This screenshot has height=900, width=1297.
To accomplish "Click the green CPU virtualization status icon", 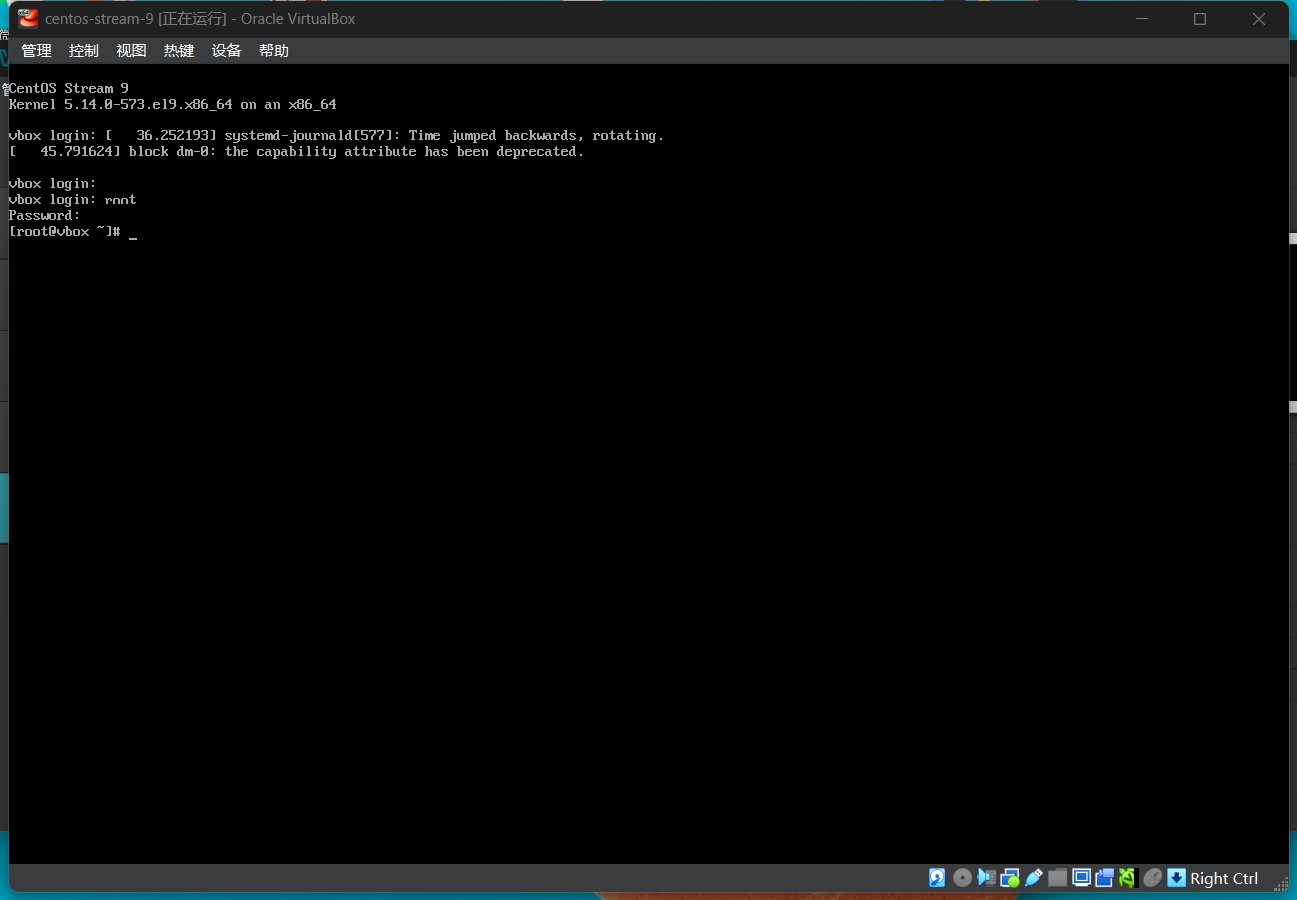I will click(1128, 878).
